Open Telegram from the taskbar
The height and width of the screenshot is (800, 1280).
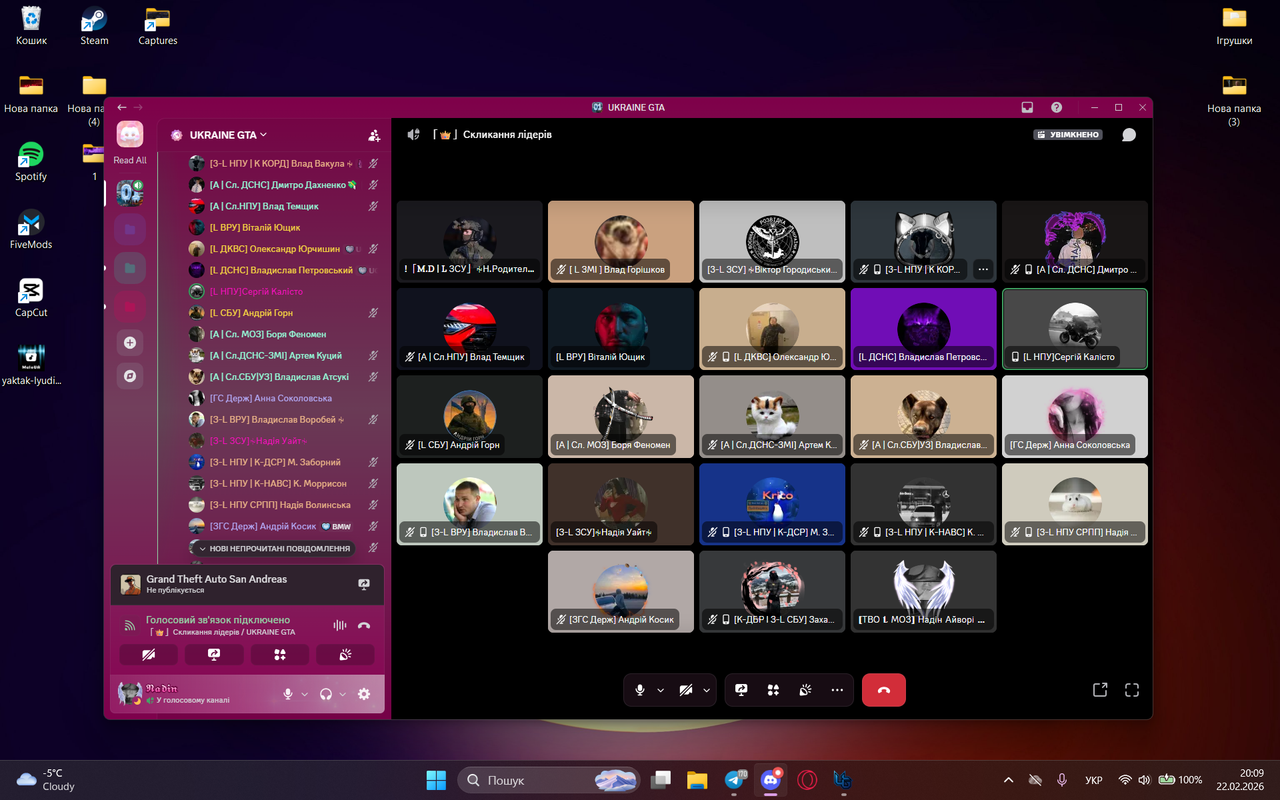[736, 780]
